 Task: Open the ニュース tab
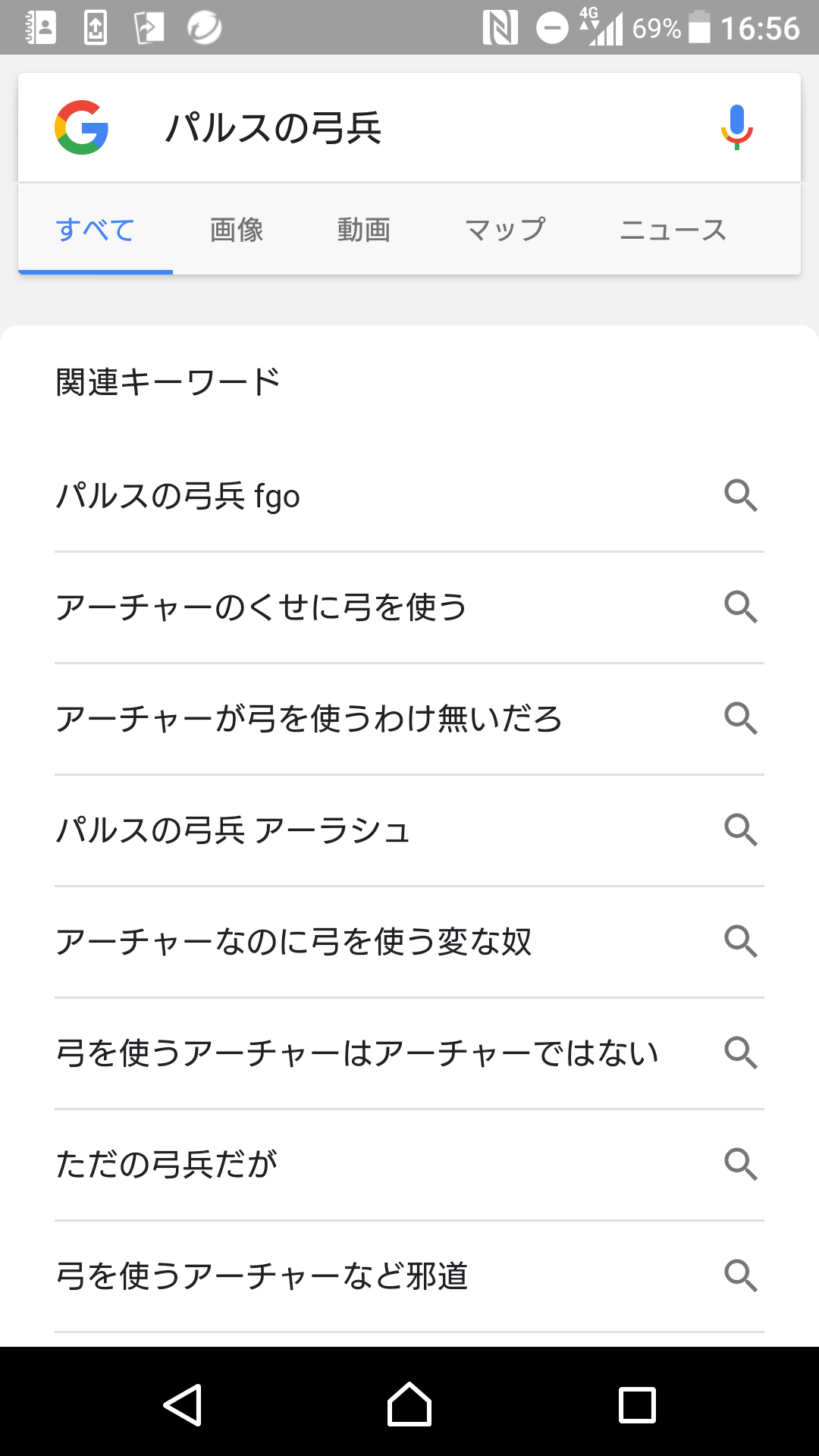(x=673, y=230)
